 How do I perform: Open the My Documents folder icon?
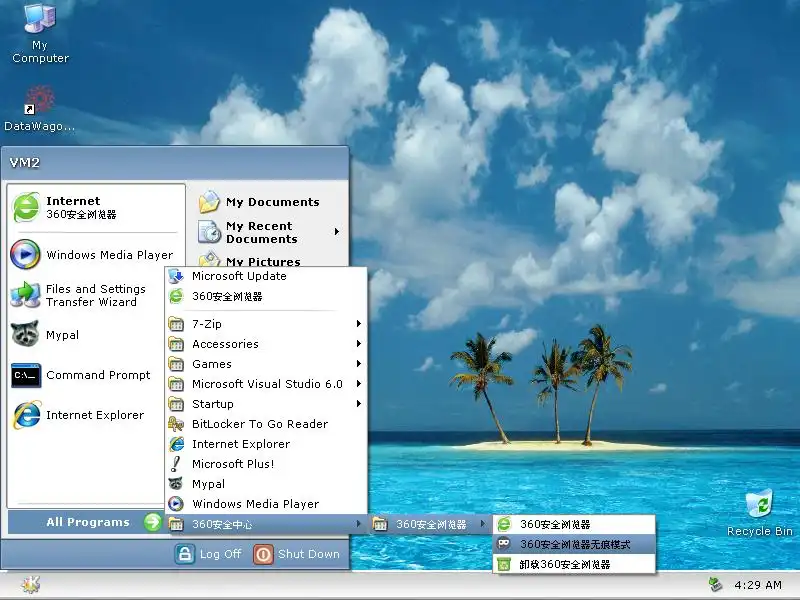pyautogui.click(x=209, y=202)
